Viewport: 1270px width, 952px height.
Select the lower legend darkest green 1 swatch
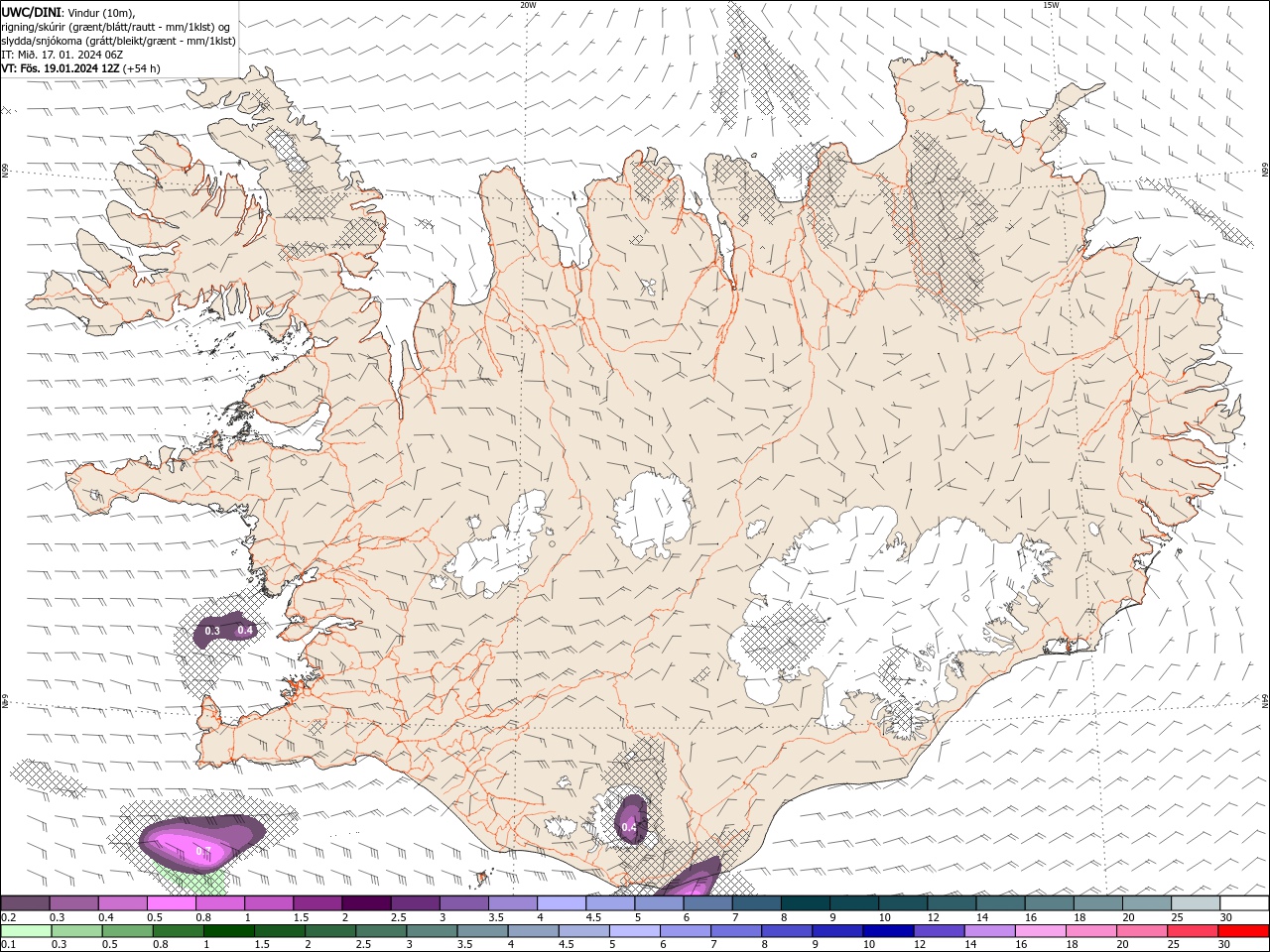228,930
